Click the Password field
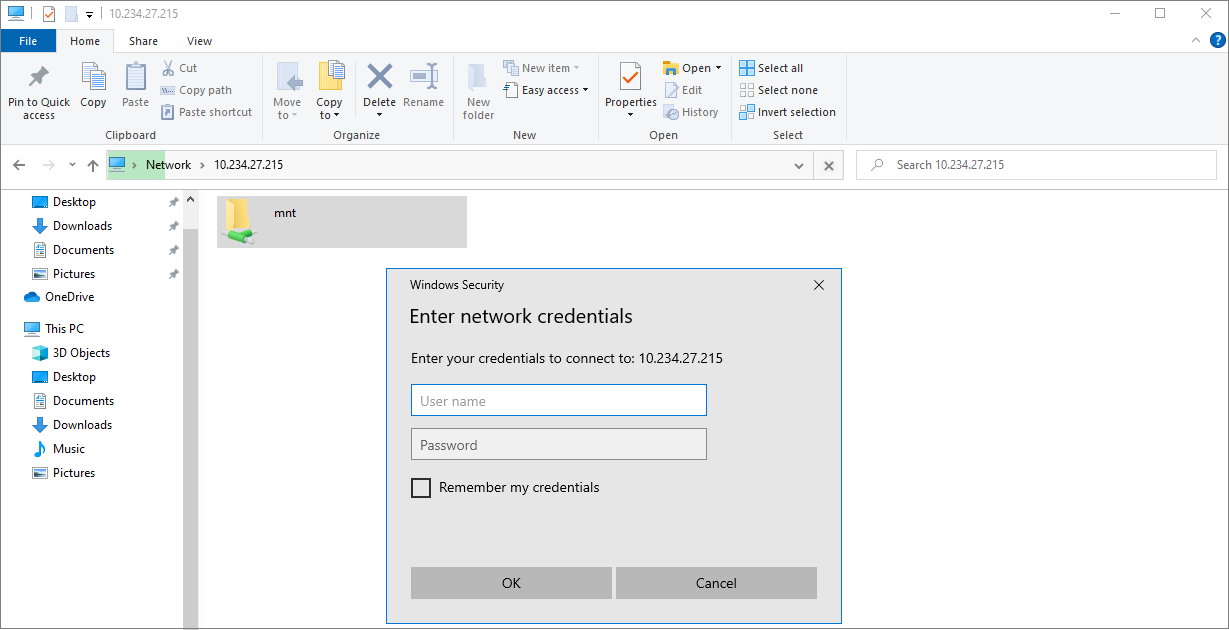Image resolution: width=1229 pixels, height=630 pixels. [559, 444]
